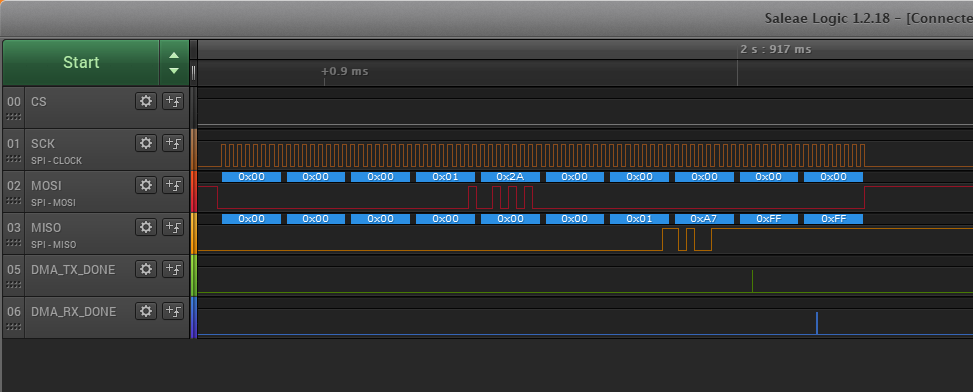Increase capture setting with up arrow

[x=174, y=55]
